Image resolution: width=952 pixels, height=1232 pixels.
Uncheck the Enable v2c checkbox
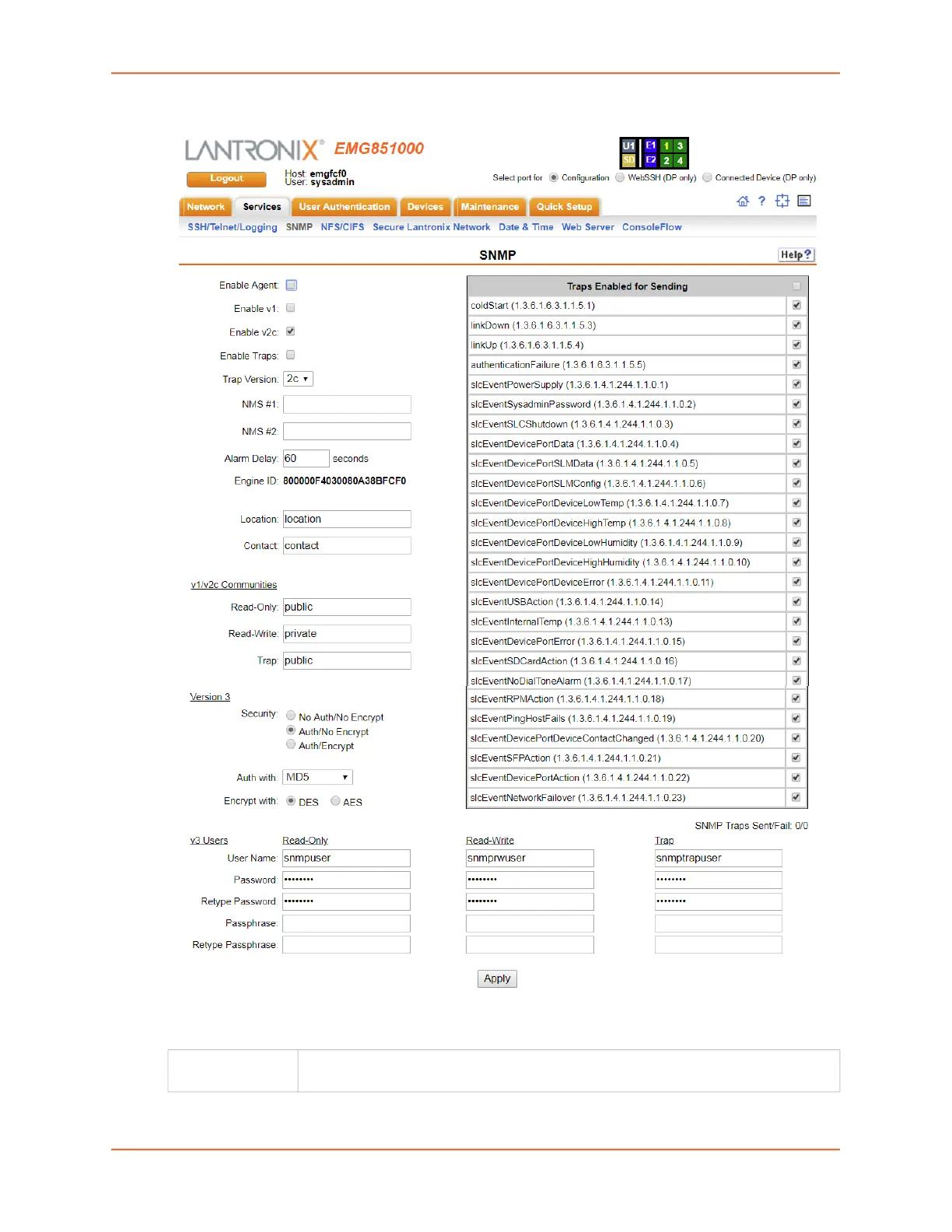290,331
